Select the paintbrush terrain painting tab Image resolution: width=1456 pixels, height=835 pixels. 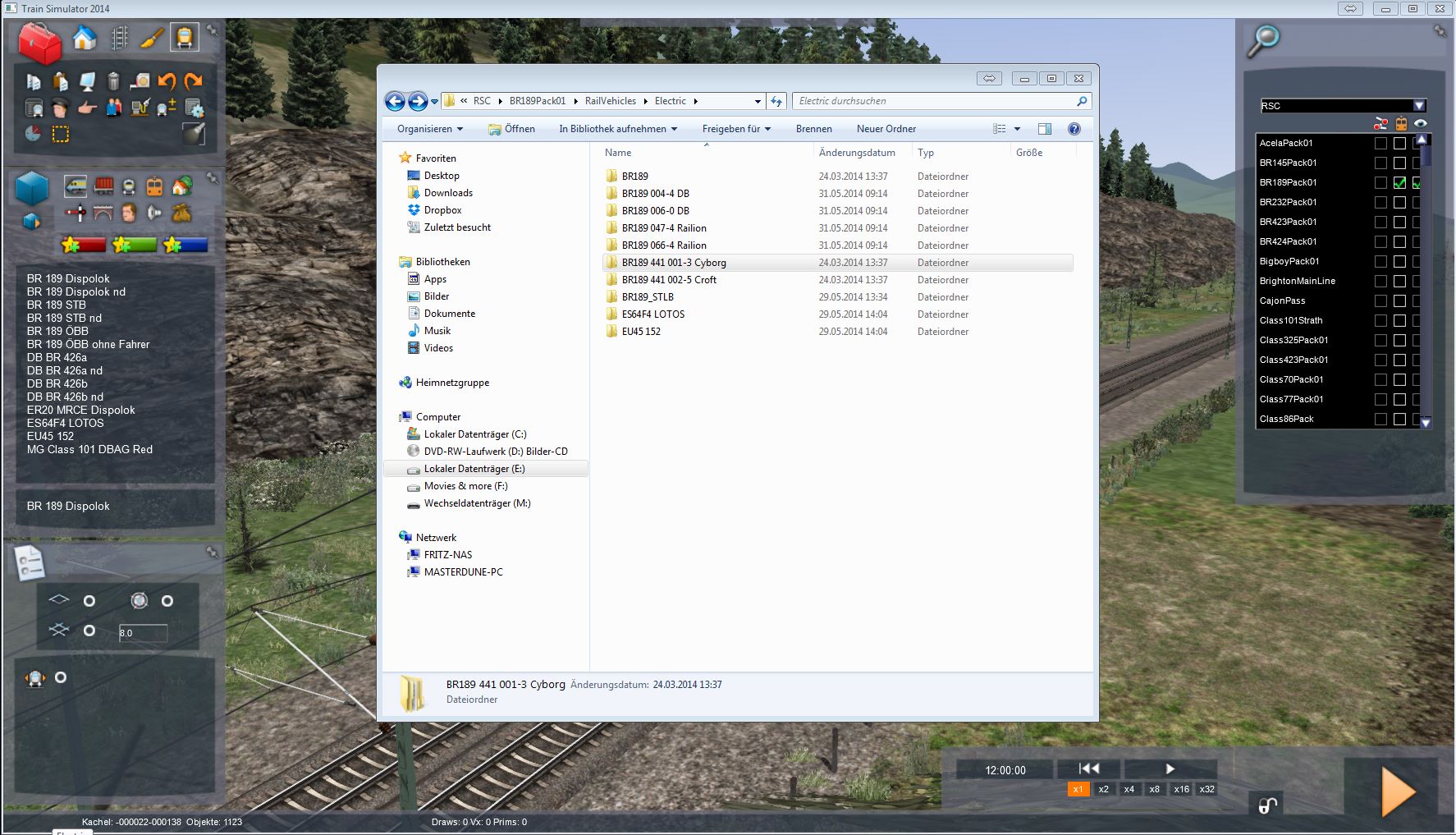[x=152, y=38]
